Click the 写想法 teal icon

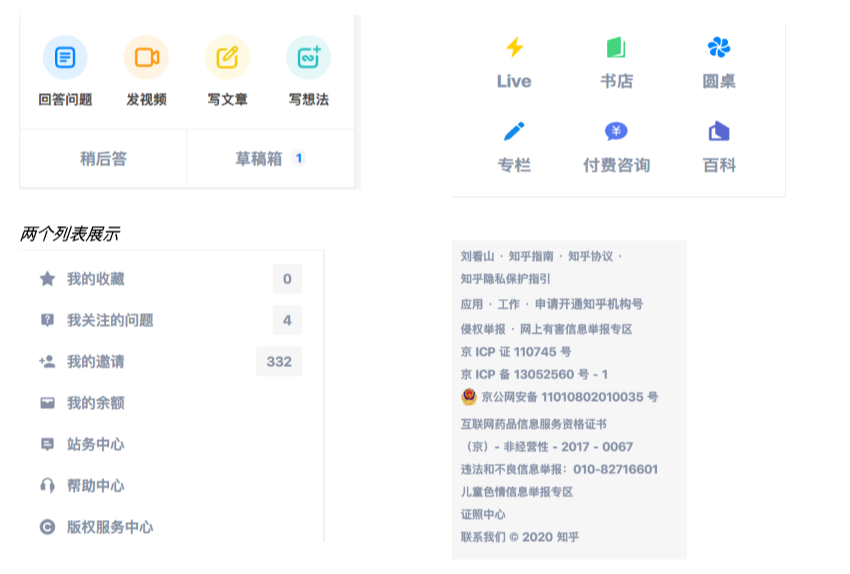[x=308, y=57]
